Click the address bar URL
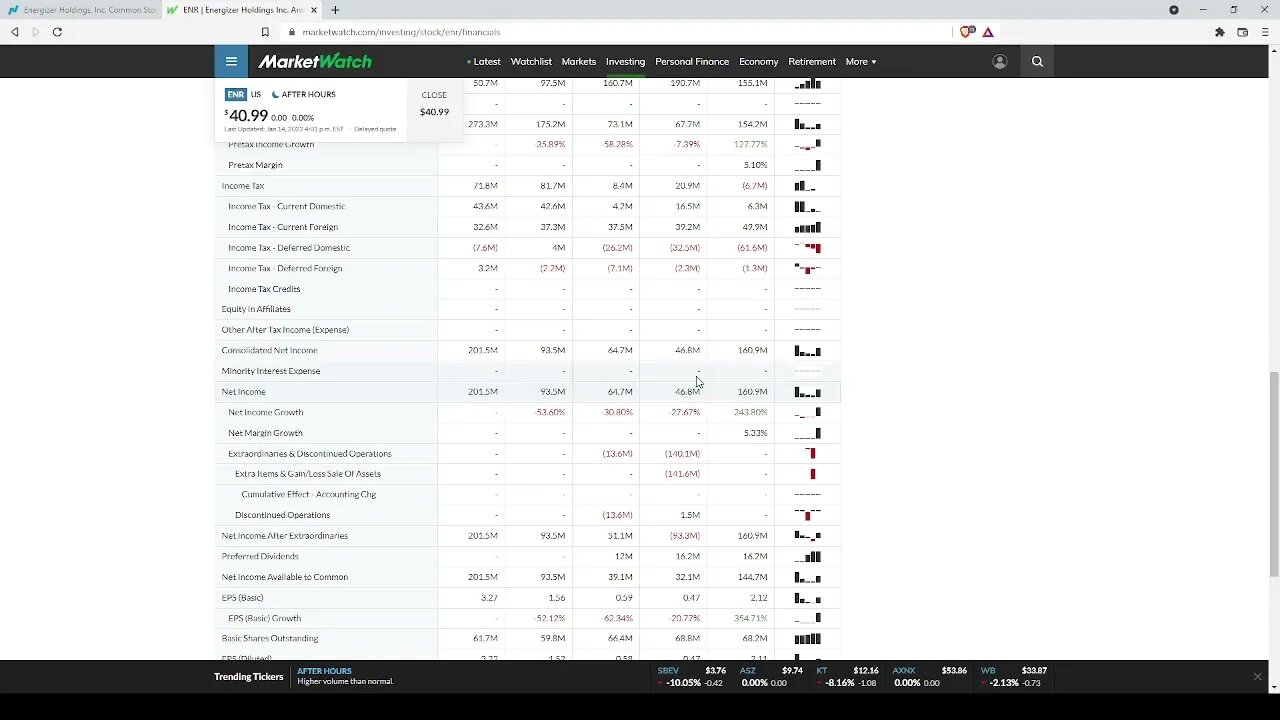This screenshot has height=720, width=1280. tap(401, 32)
